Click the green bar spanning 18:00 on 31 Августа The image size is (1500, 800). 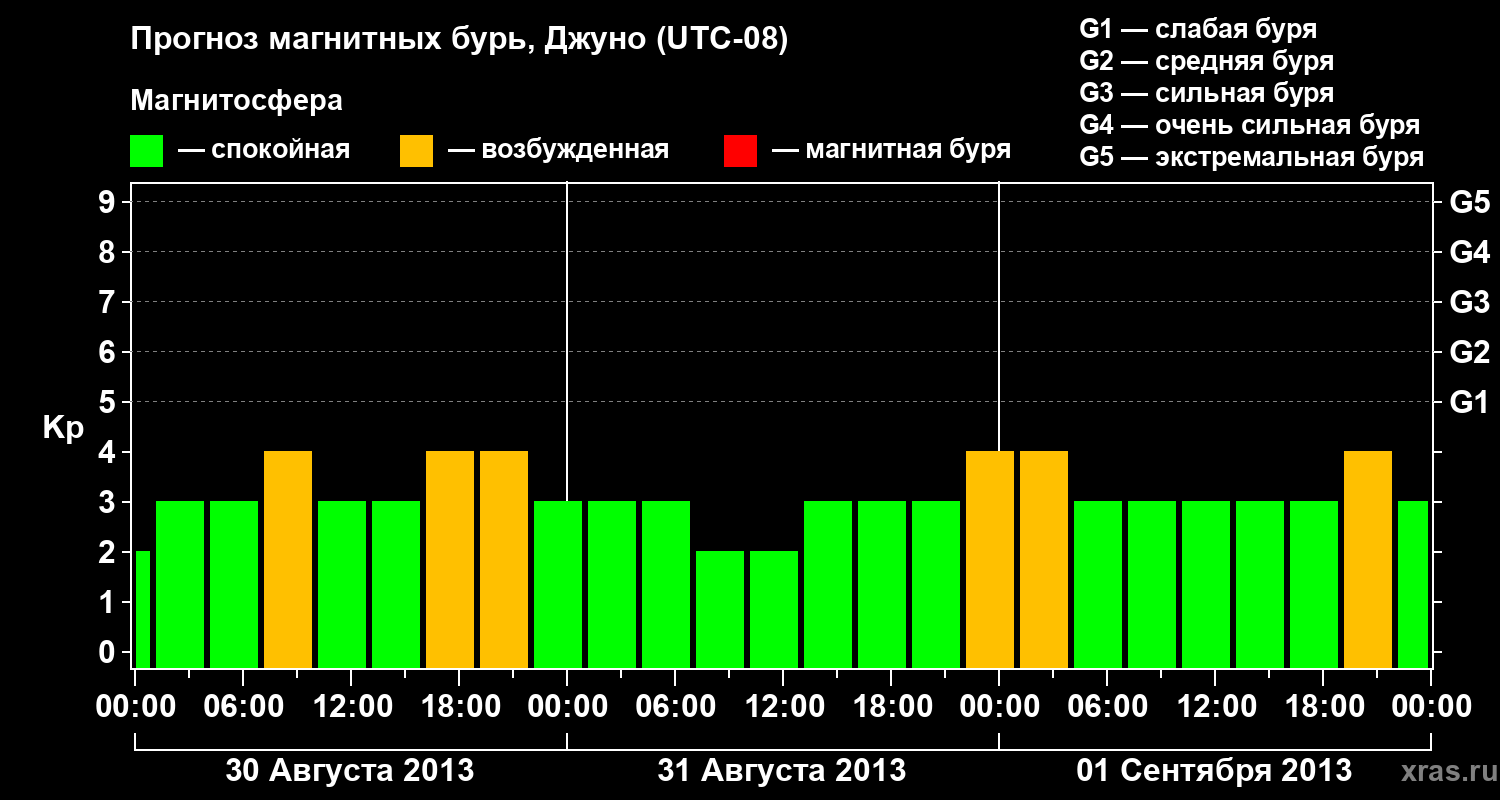[x=882, y=585]
